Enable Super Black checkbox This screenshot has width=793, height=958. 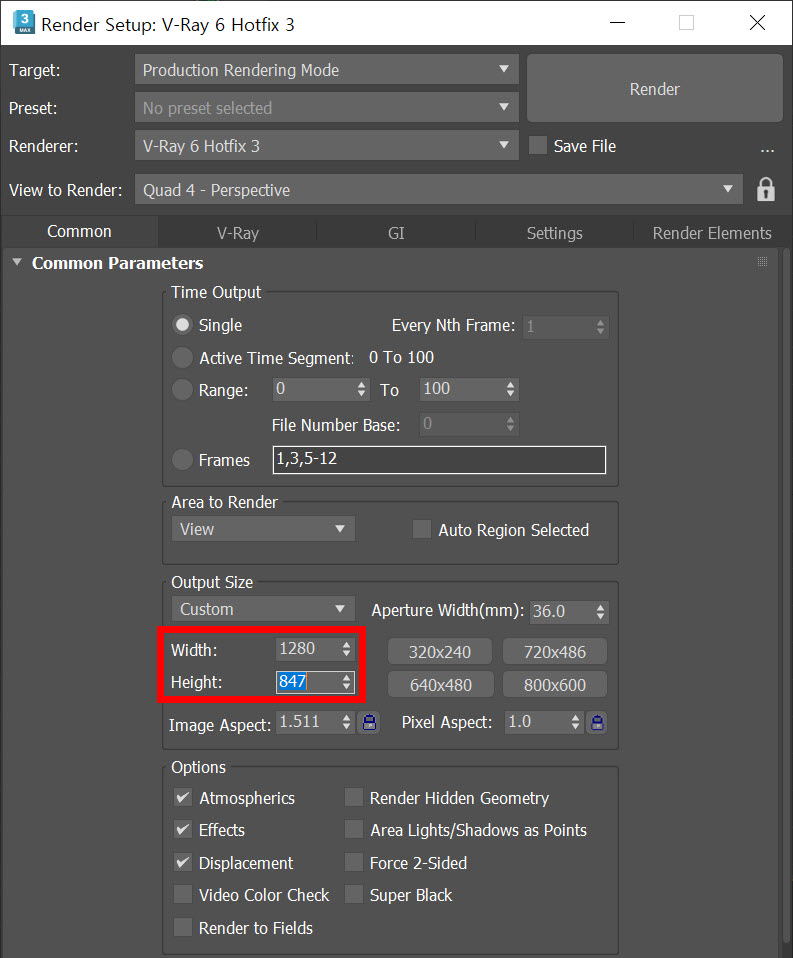coord(354,894)
